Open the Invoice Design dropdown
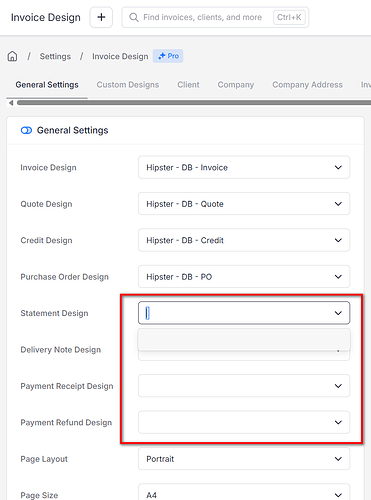 tap(244, 167)
